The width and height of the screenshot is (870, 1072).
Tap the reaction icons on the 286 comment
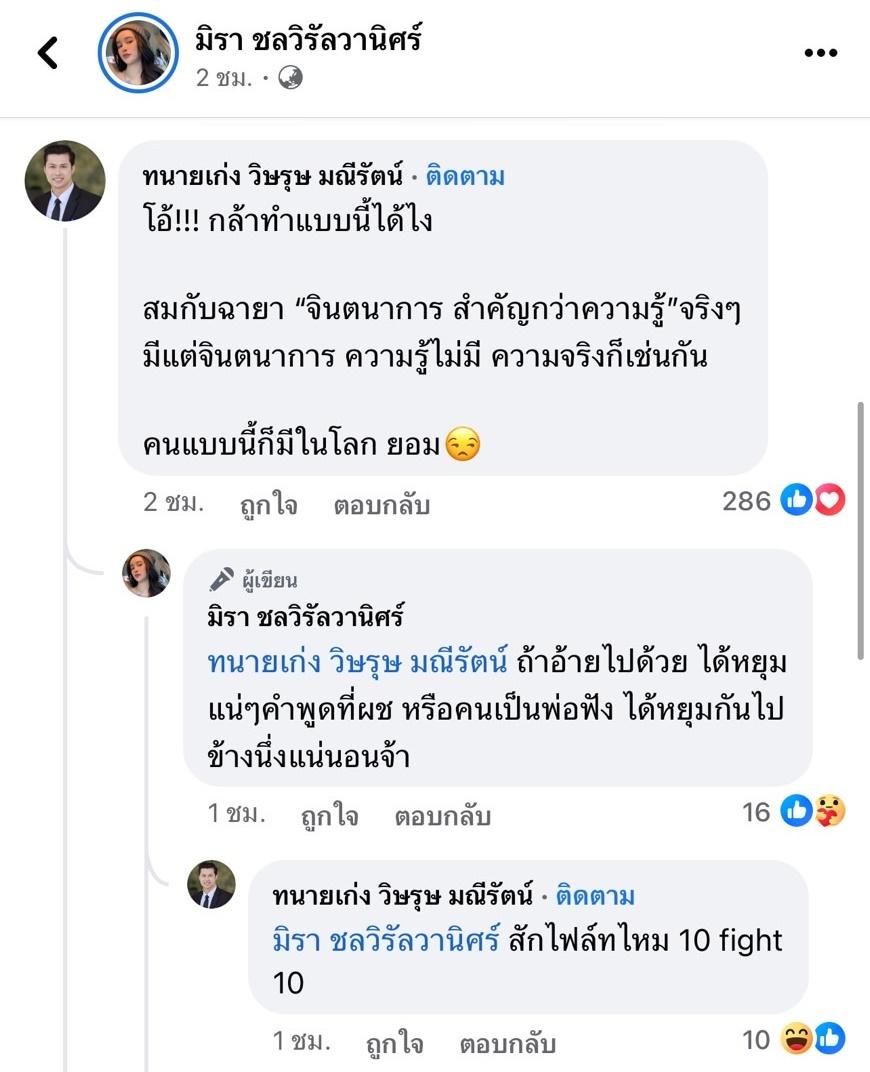coord(813,500)
